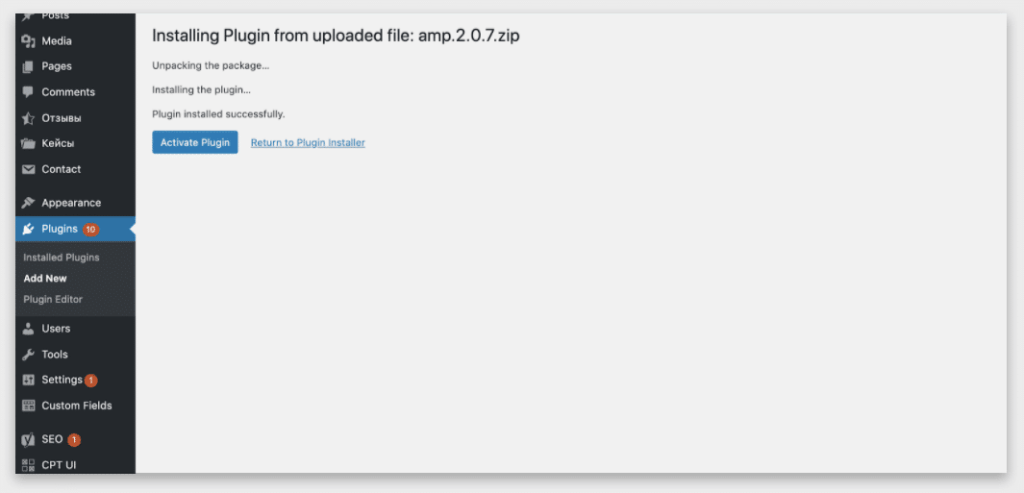Click the Custom Fields icon
1024x493 pixels.
pyautogui.click(x=28, y=406)
